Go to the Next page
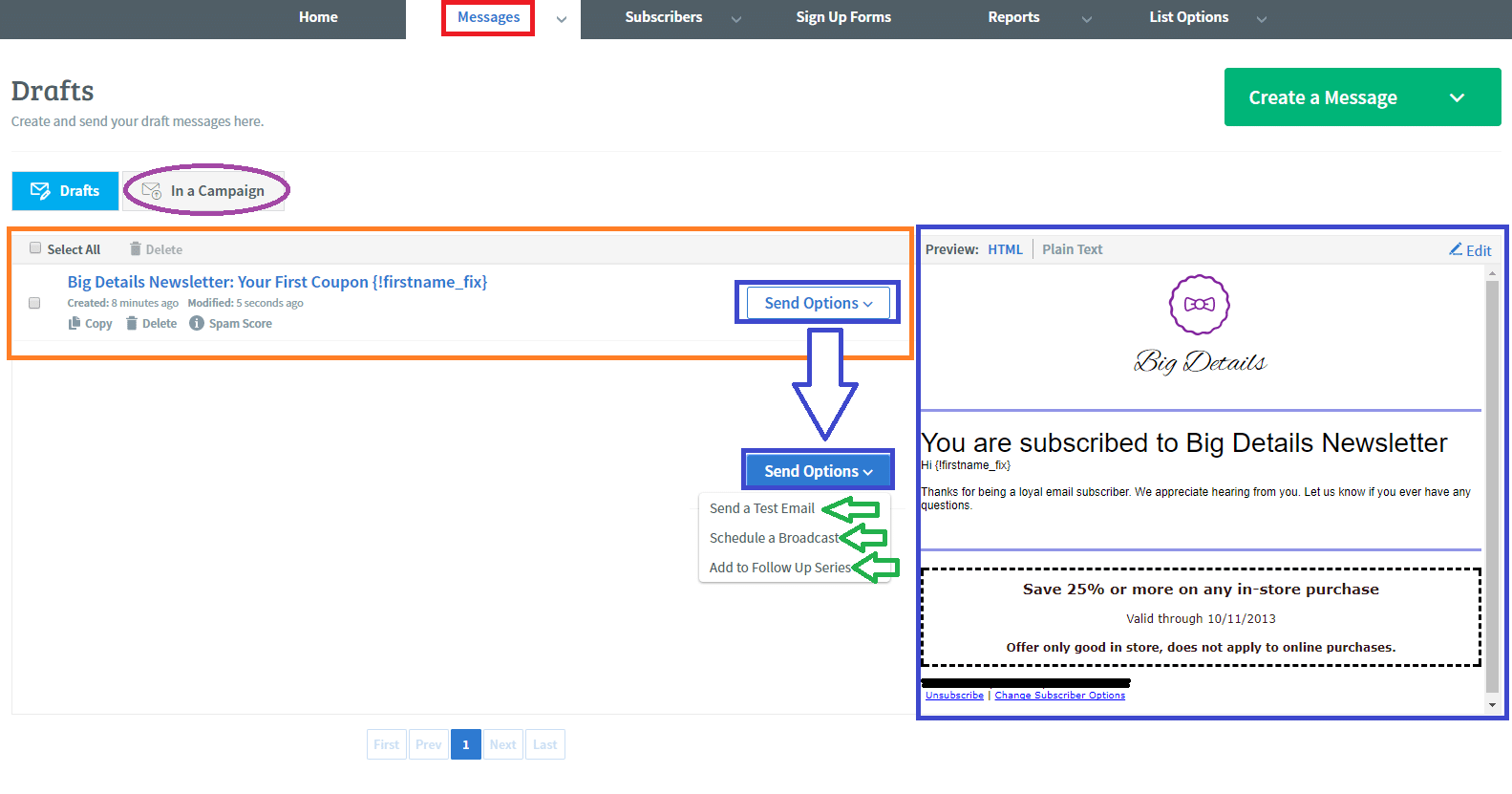1512x794 pixels. click(x=503, y=744)
